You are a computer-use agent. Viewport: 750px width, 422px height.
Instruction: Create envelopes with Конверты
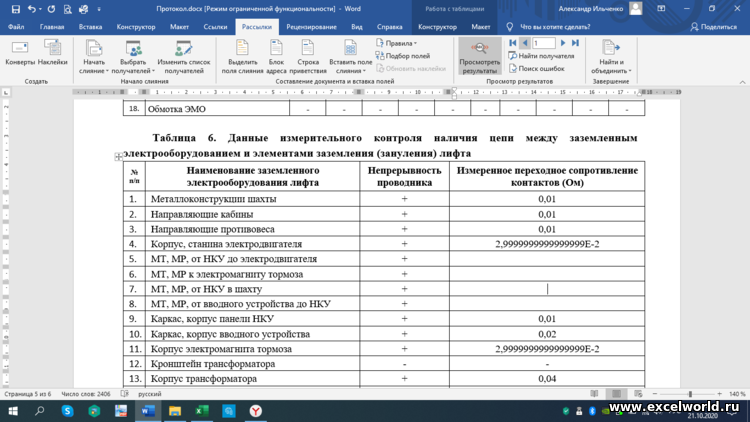pyautogui.click(x=20, y=53)
